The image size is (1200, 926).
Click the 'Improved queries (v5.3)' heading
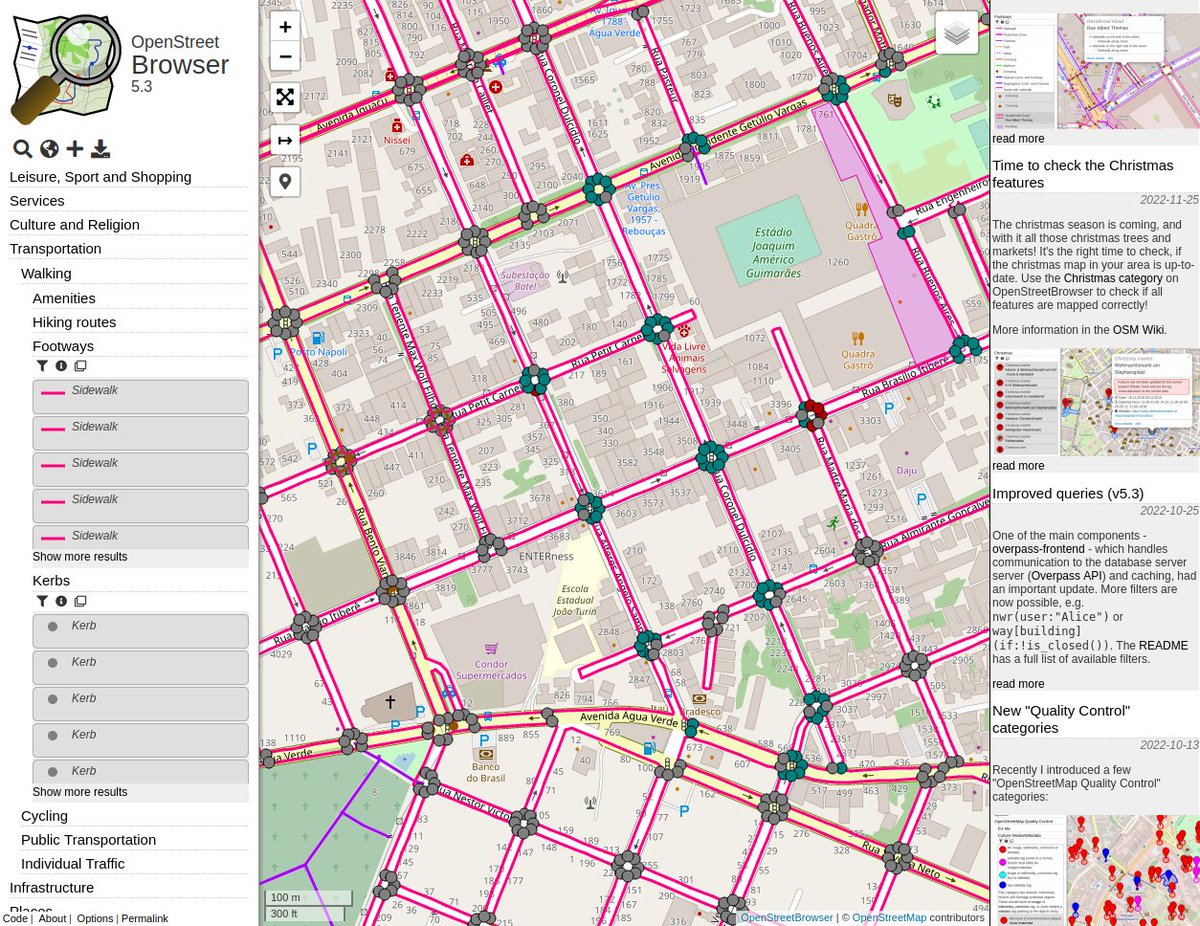(1067, 493)
